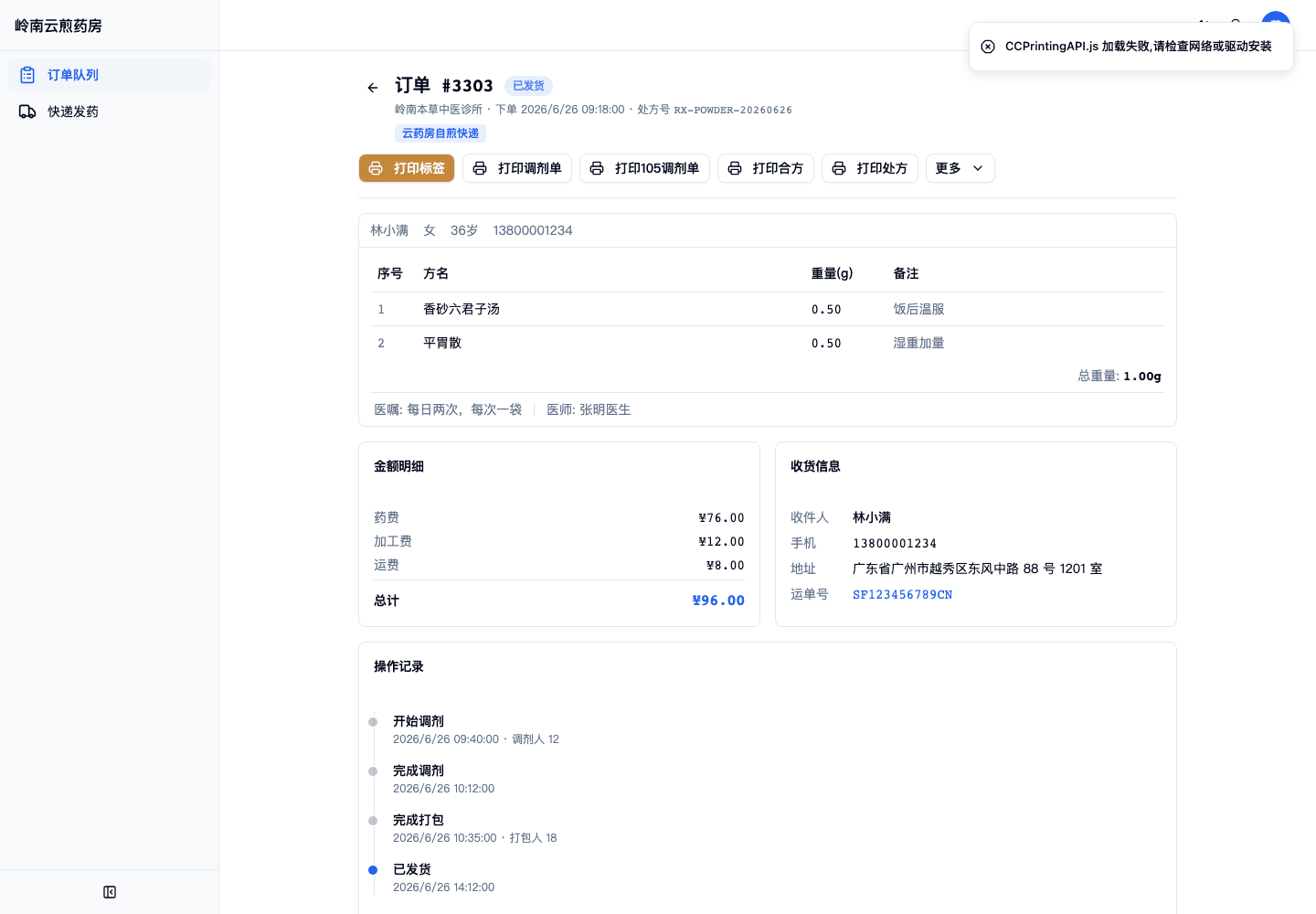Click the CCPrintingAPI.js 加载失败 notification message
The image size is (1316, 914).
tap(1139, 47)
